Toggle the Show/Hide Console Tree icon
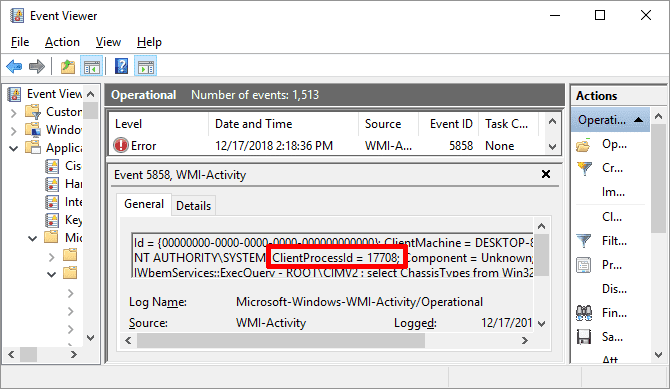Image resolution: width=670 pixels, height=389 pixels. (x=91, y=67)
